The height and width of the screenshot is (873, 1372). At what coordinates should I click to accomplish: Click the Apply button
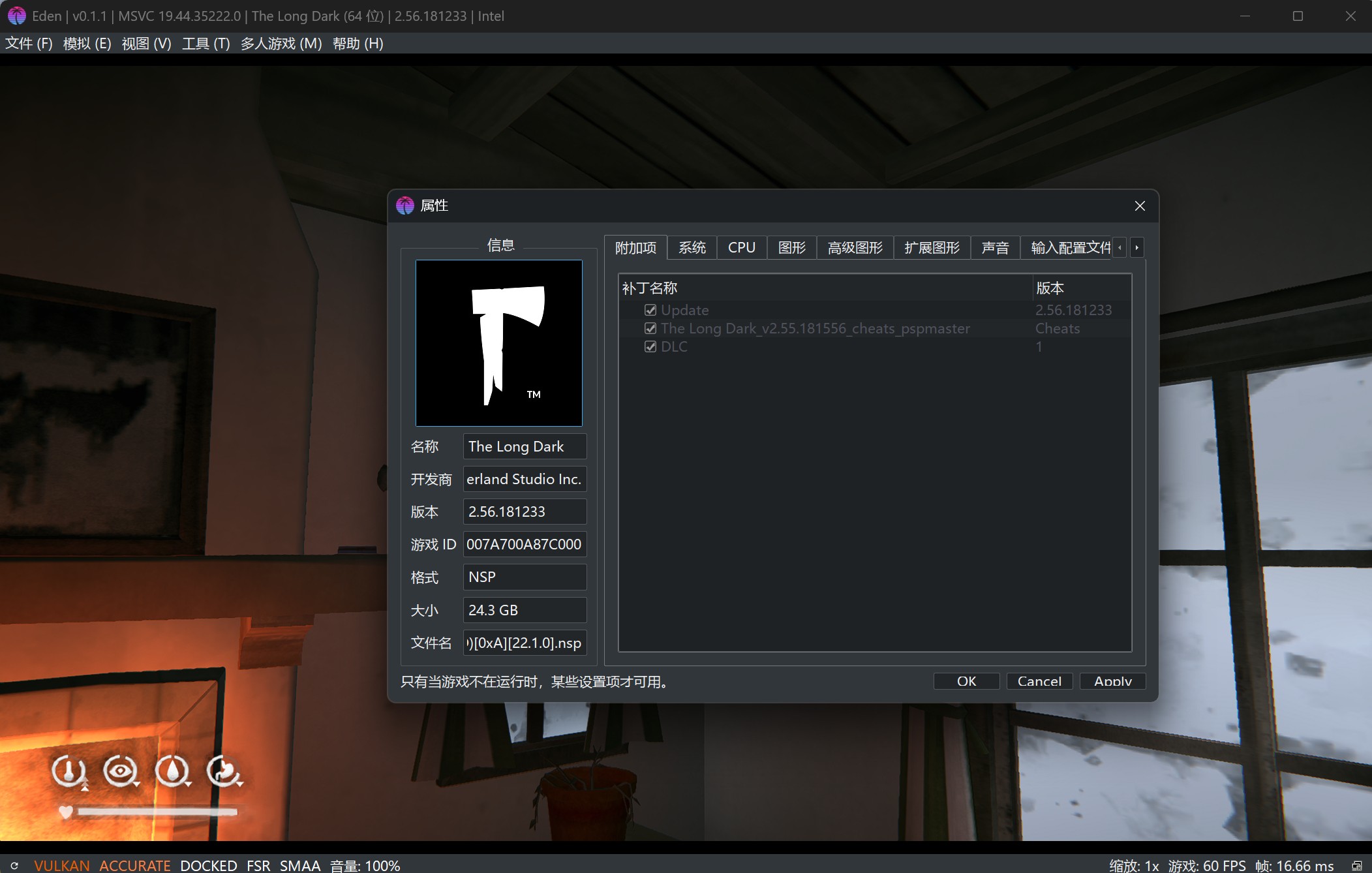[1113, 681]
